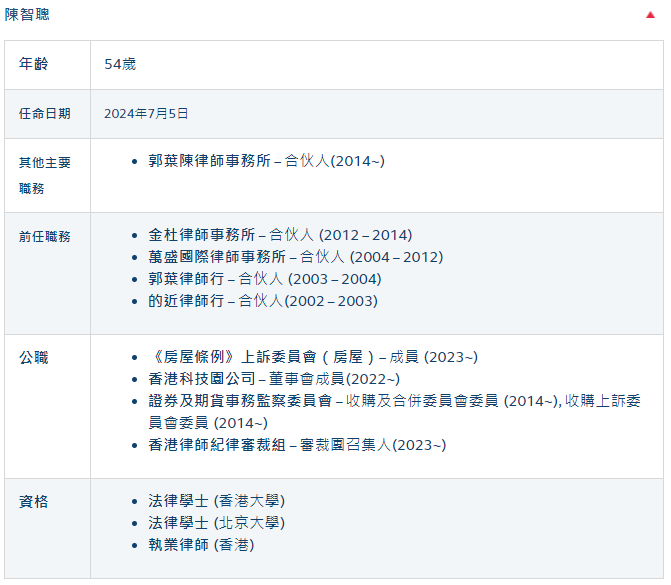Click the 資格 row label
Image resolution: width=671 pixels, height=585 pixels.
(33, 502)
